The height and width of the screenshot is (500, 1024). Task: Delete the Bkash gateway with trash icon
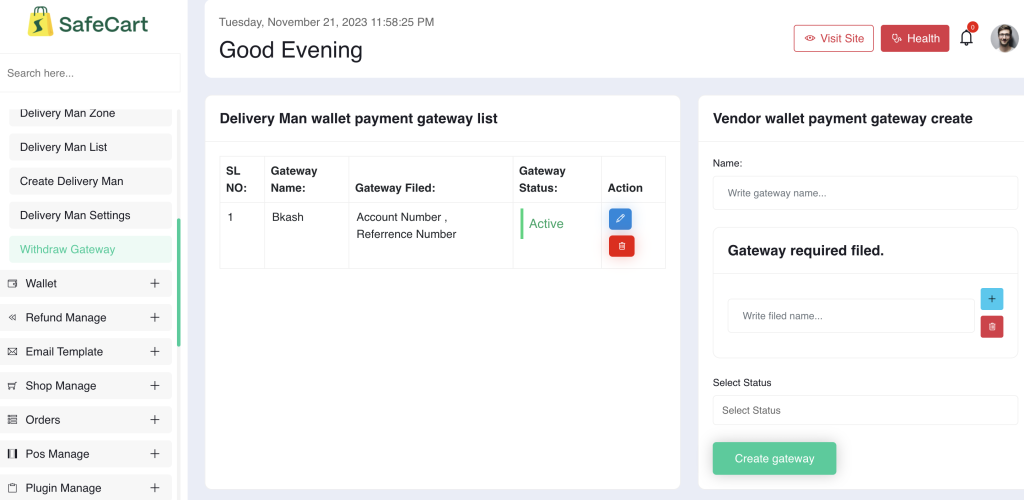(622, 246)
